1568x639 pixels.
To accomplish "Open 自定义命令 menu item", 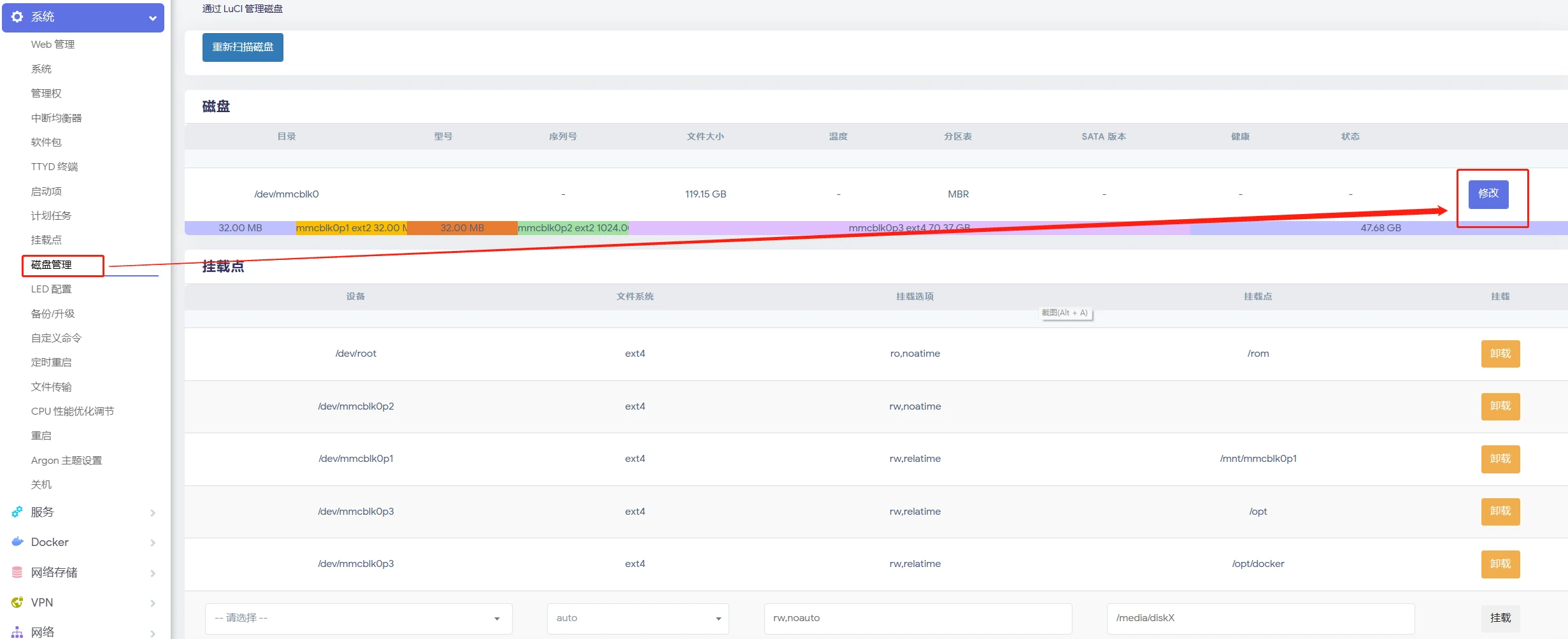I will coord(57,338).
